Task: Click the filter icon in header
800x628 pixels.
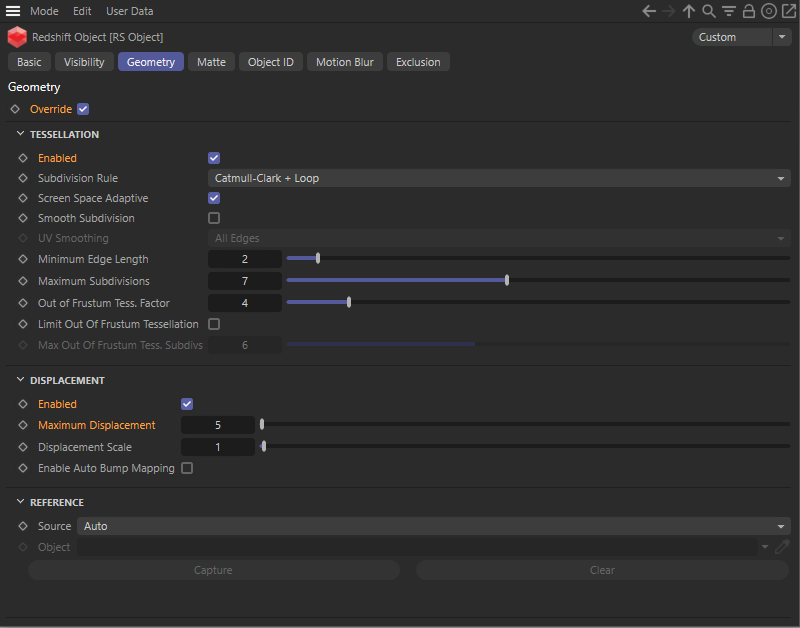Action: pos(729,11)
